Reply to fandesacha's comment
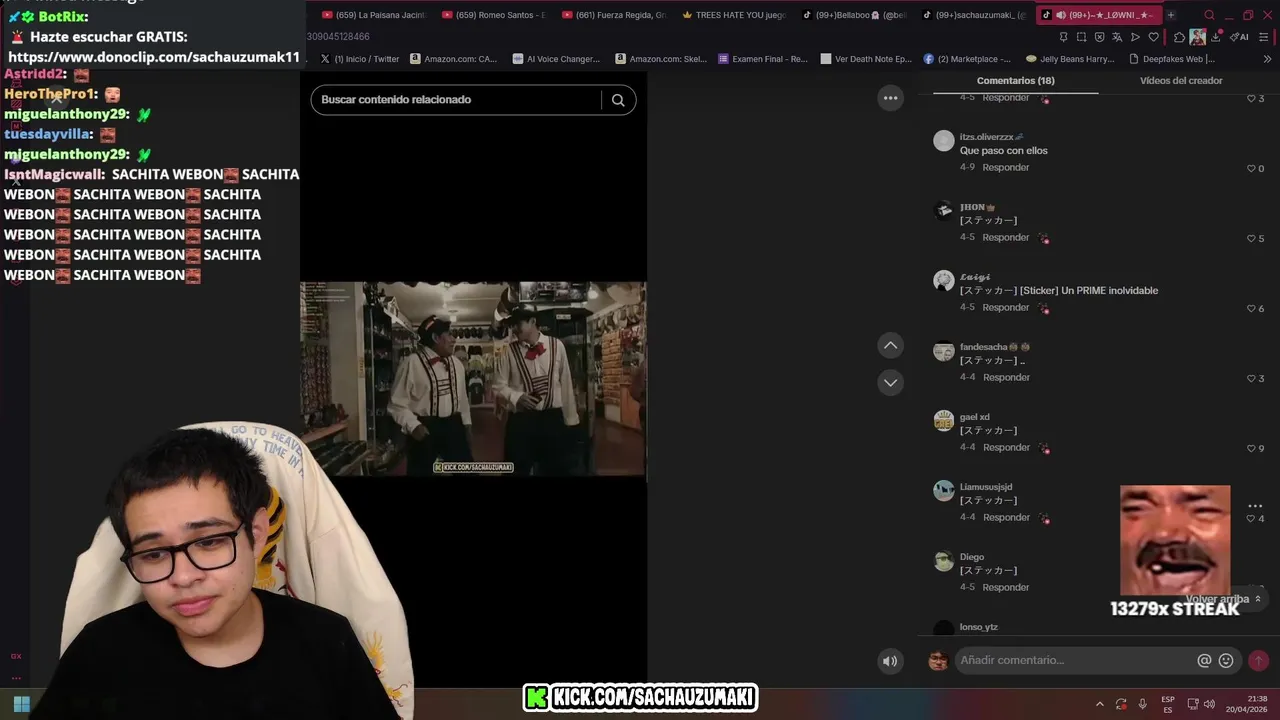The image size is (1280, 720). click(x=1005, y=378)
